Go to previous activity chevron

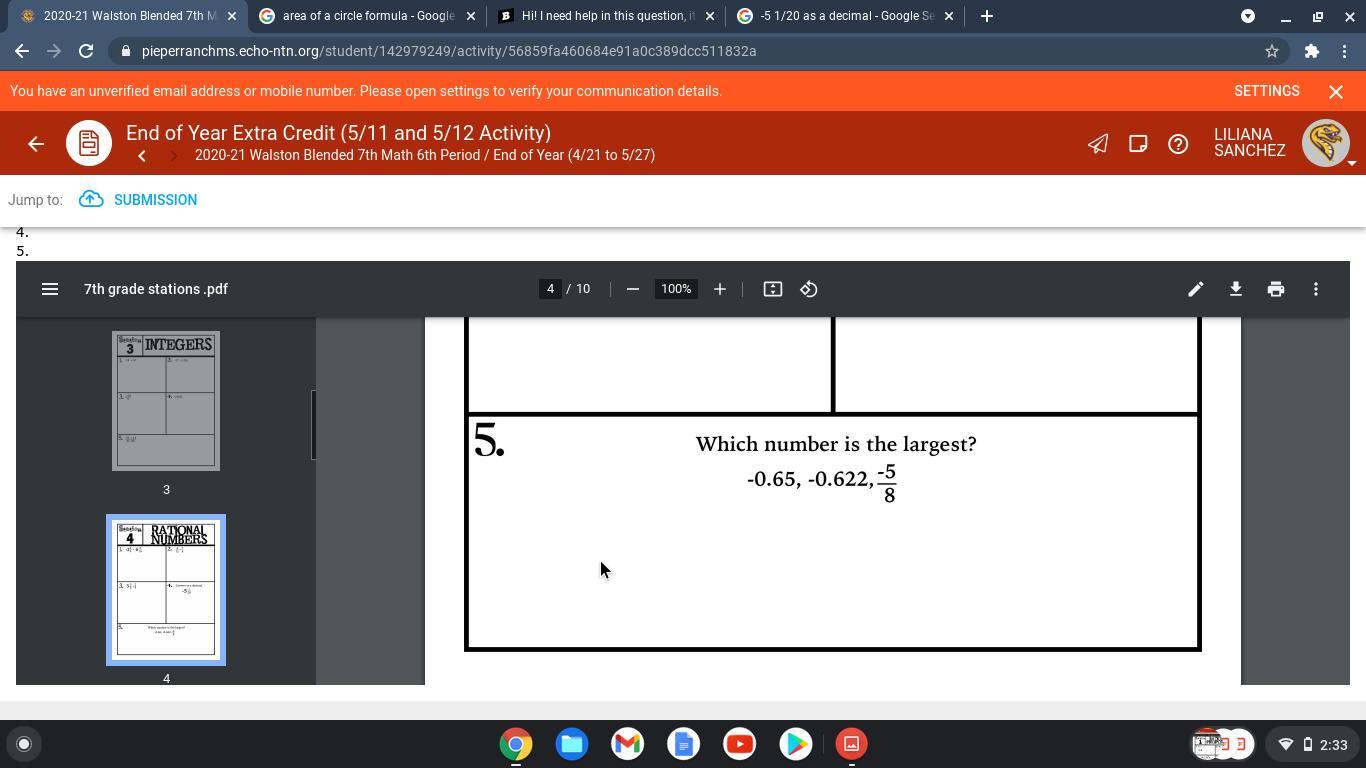pyautogui.click(x=142, y=156)
